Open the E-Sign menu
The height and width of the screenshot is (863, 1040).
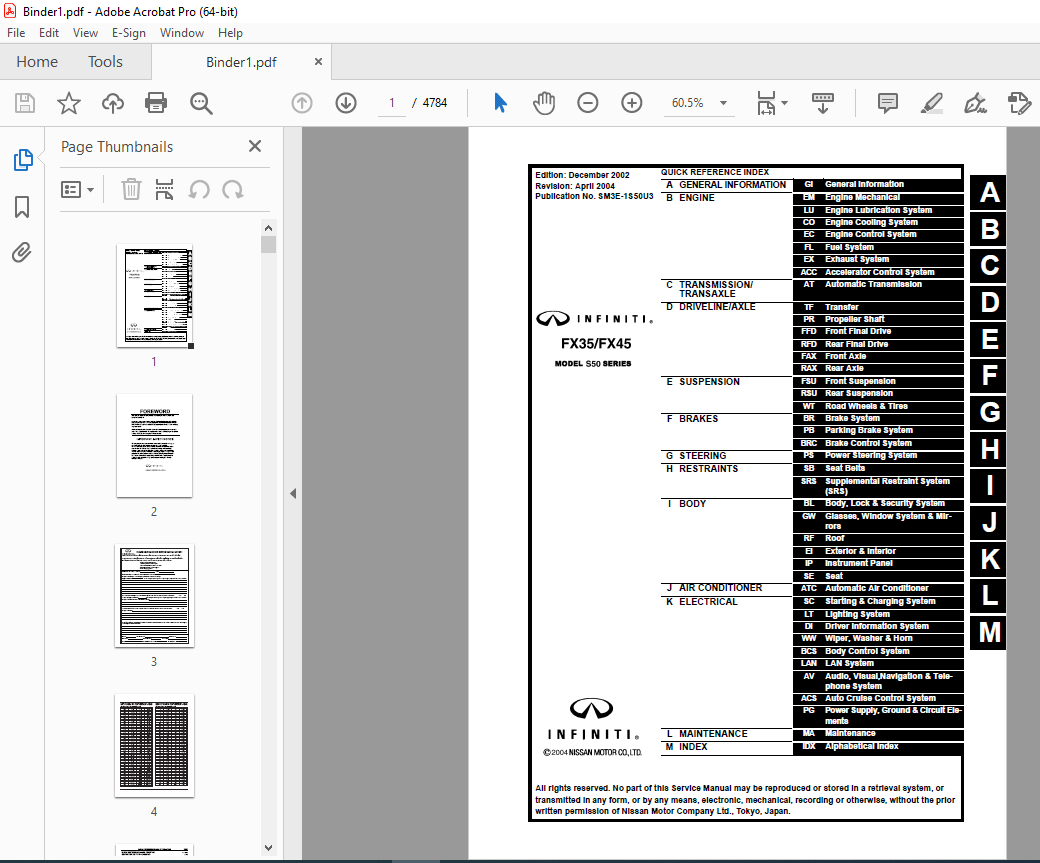[129, 33]
